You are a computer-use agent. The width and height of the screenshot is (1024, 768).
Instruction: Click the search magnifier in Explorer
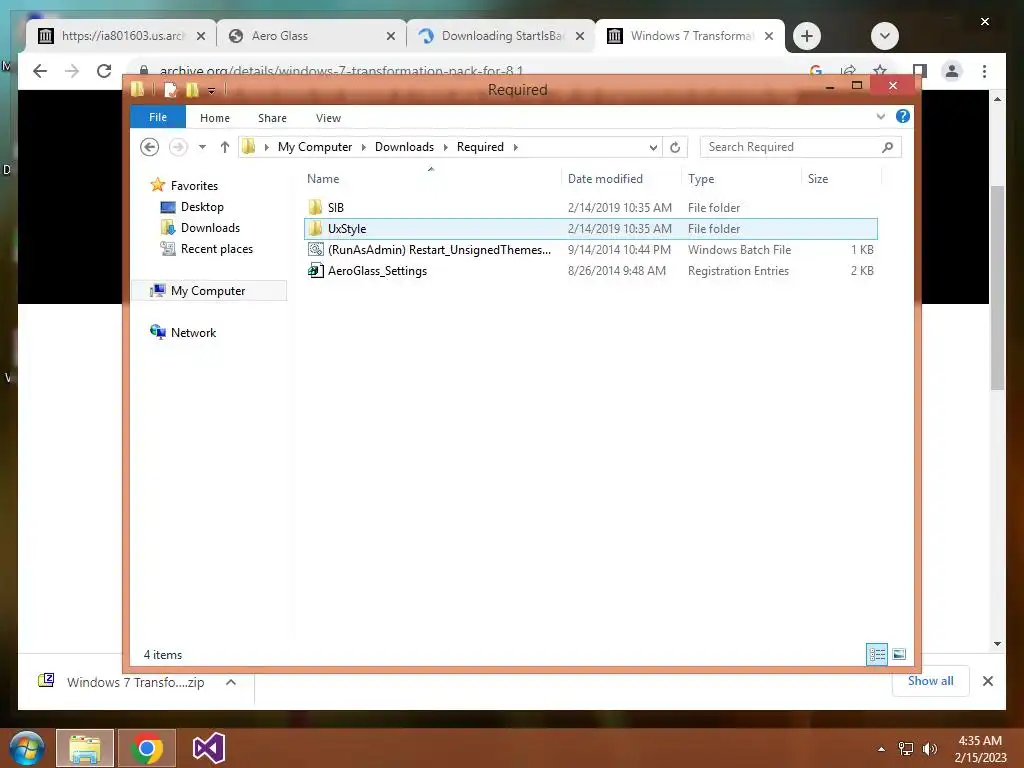(888, 147)
